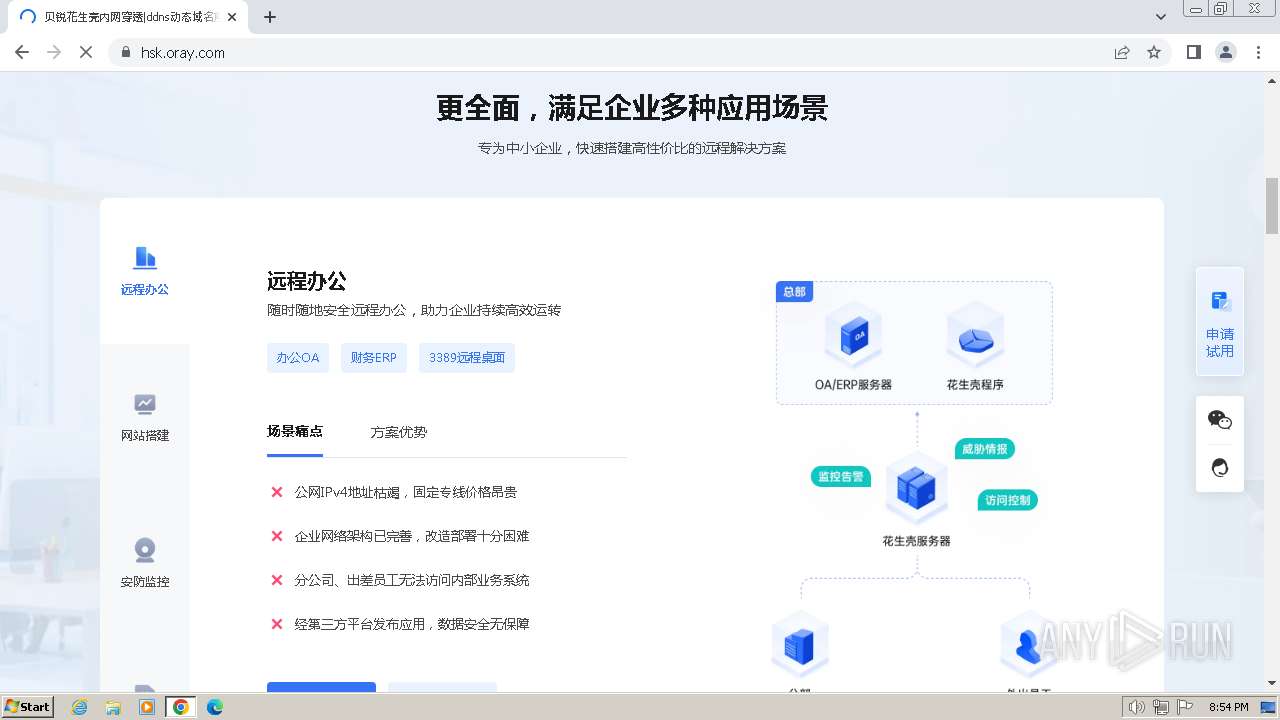
Task: Click the 办公OA tag
Action: [x=298, y=358]
